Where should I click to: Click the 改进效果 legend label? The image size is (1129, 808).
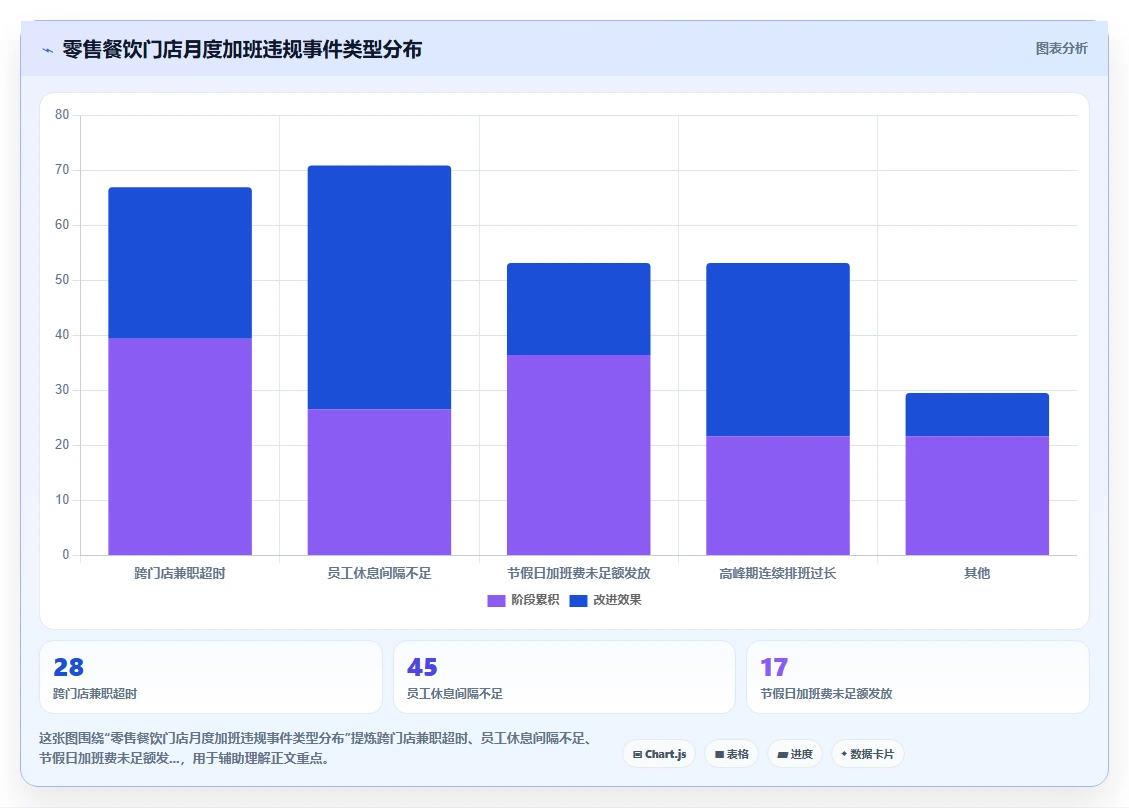[617, 600]
